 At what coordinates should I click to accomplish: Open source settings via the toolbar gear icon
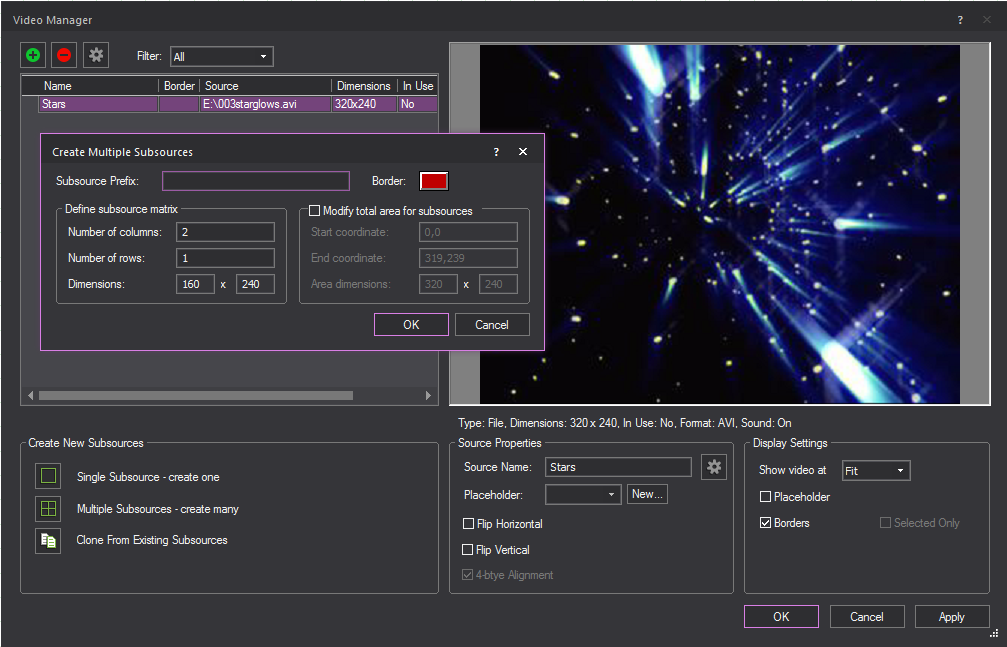(95, 55)
